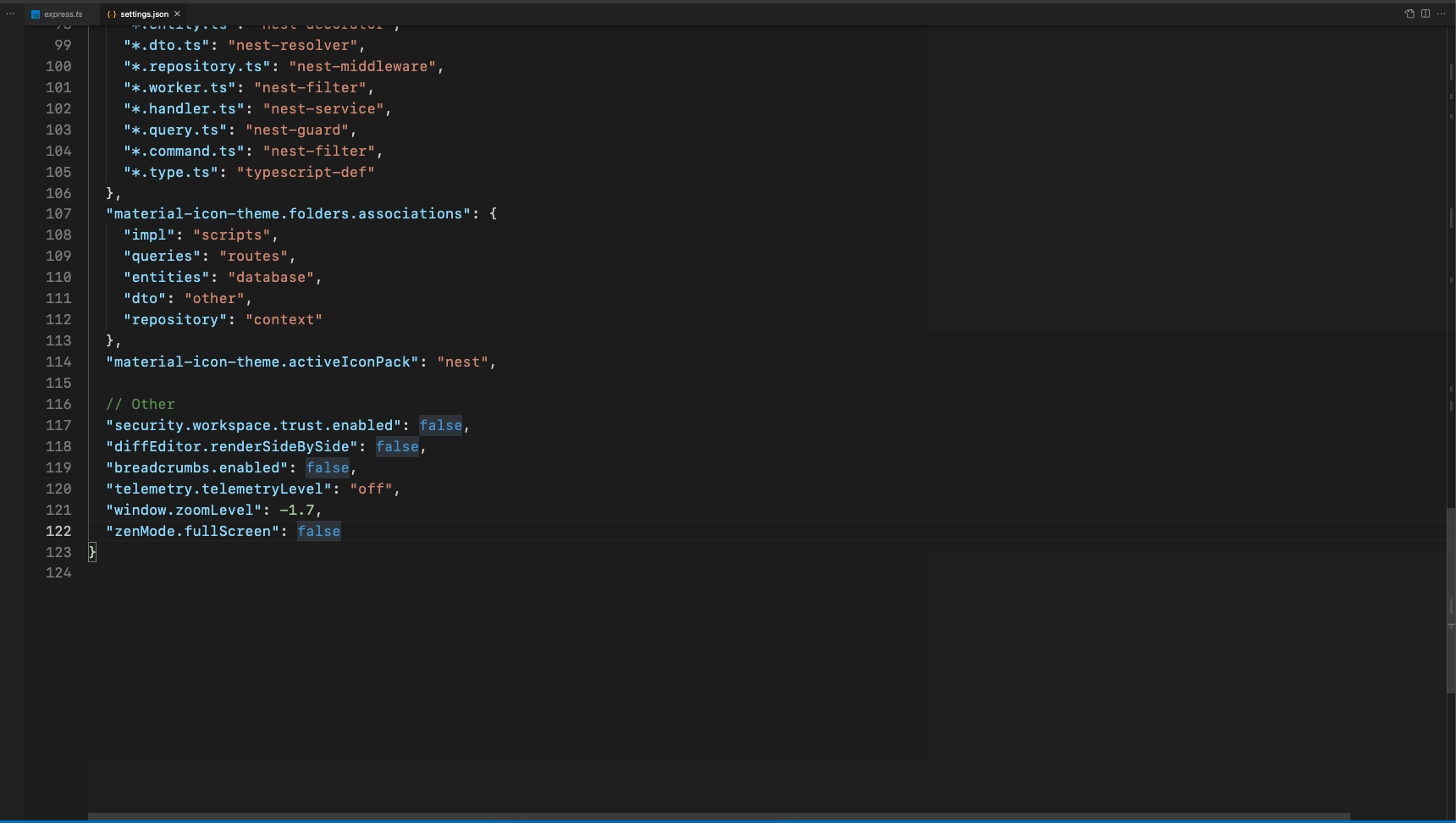This screenshot has width=1456, height=823.
Task: Click the -1.7 window.zoomLevel value
Action: (x=298, y=510)
